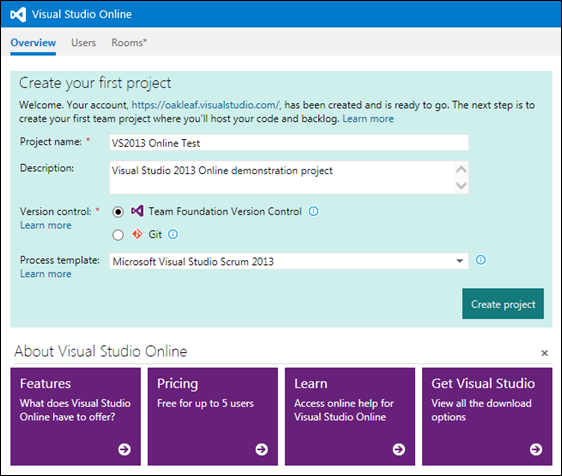The height and width of the screenshot is (476, 562).
Task: Switch to the Rooms tab
Action: (129, 43)
